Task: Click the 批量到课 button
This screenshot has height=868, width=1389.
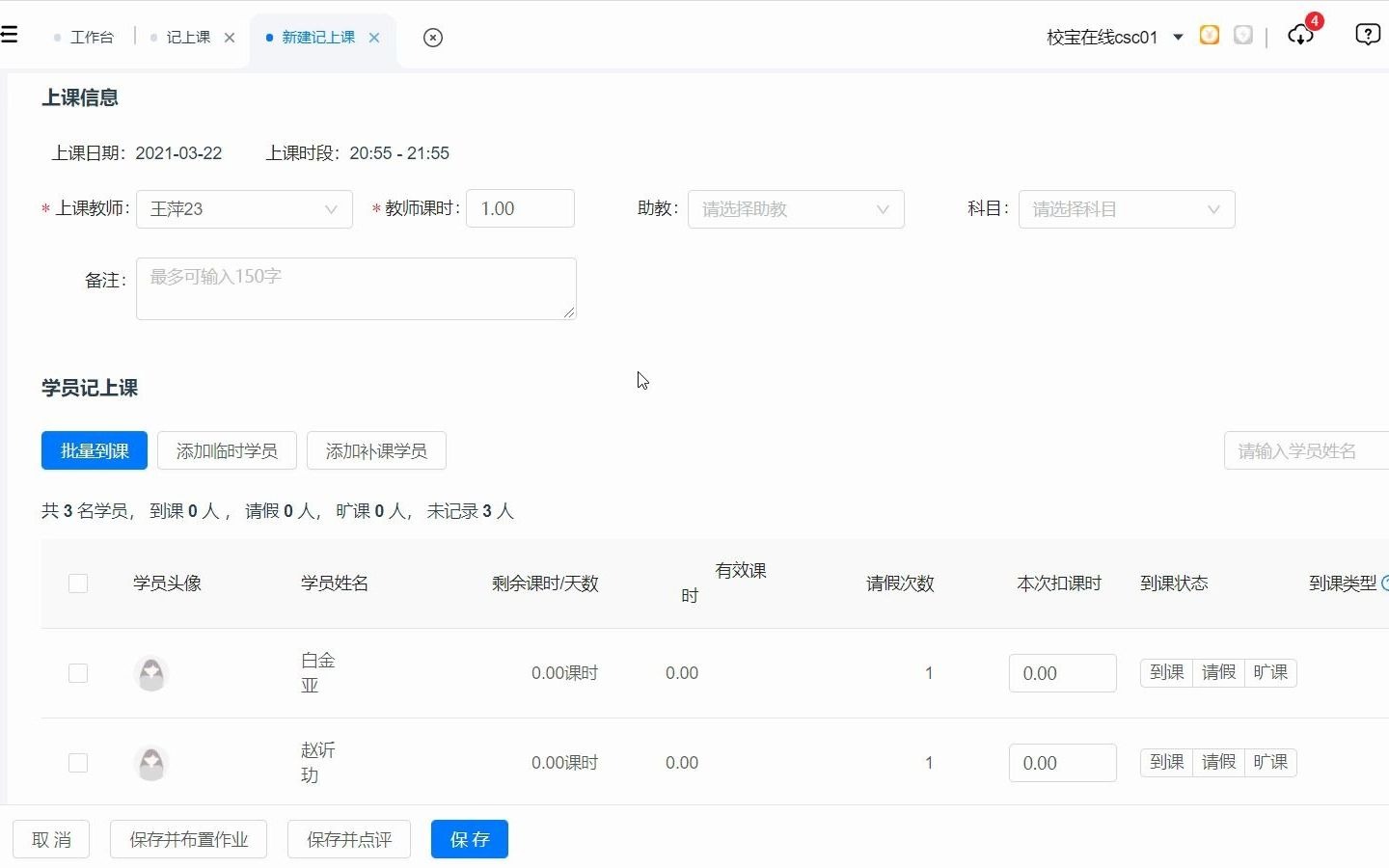Action: click(x=95, y=450)
